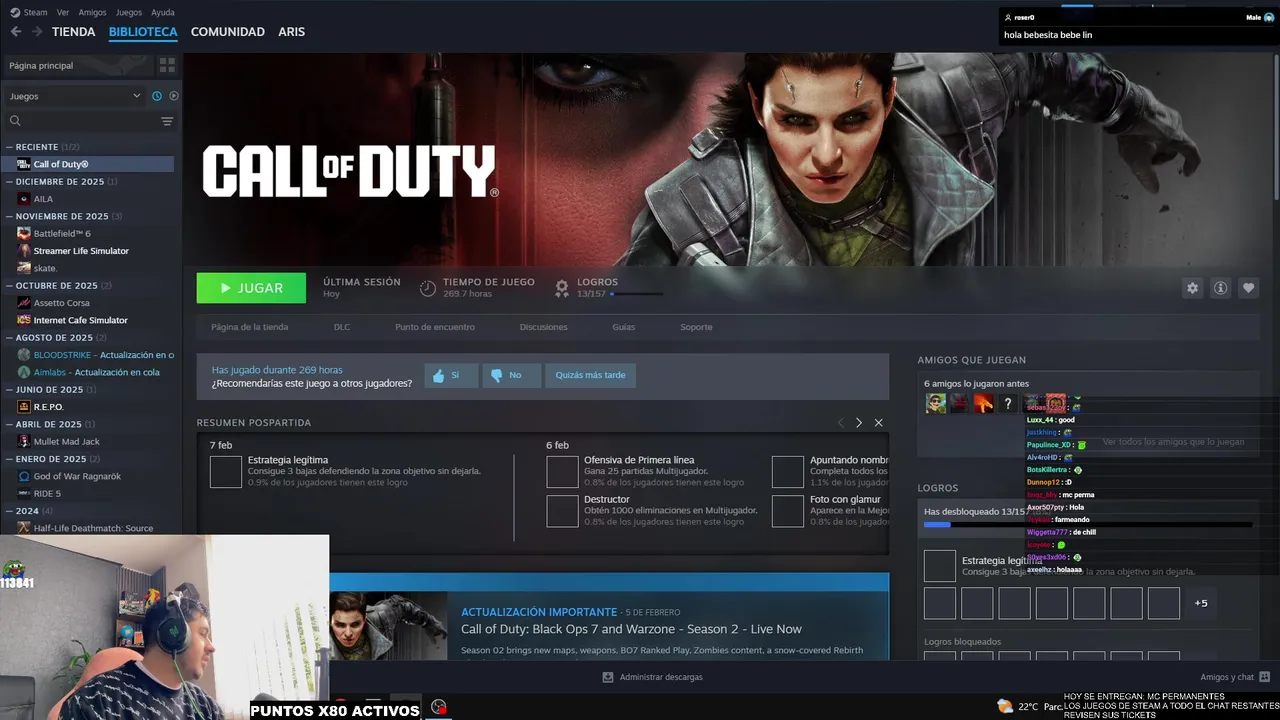The height and width of the screenshot is (720, 1280).
Task: Collapse the RECIENTE category
Action: (9, 147)
